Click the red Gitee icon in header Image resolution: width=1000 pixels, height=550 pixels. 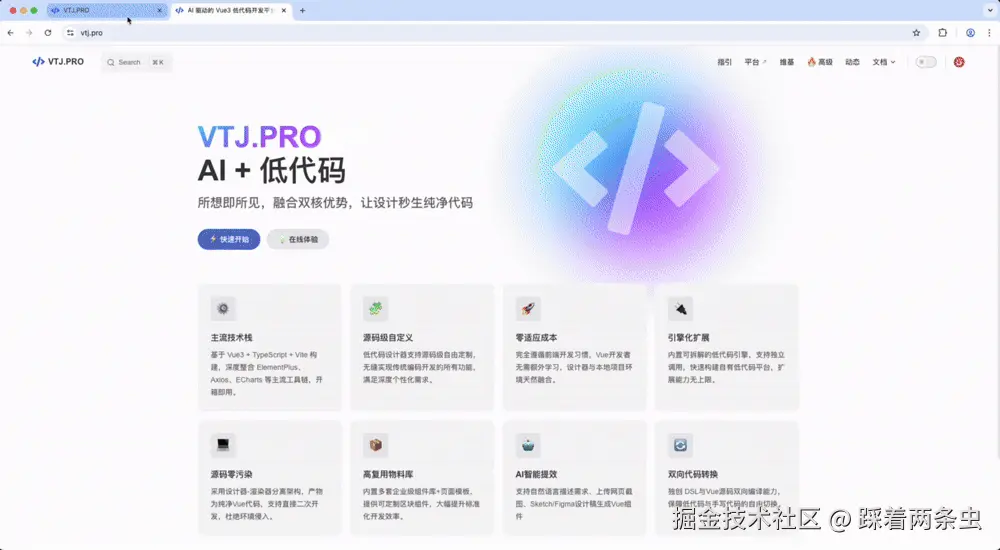coord(959,62)
